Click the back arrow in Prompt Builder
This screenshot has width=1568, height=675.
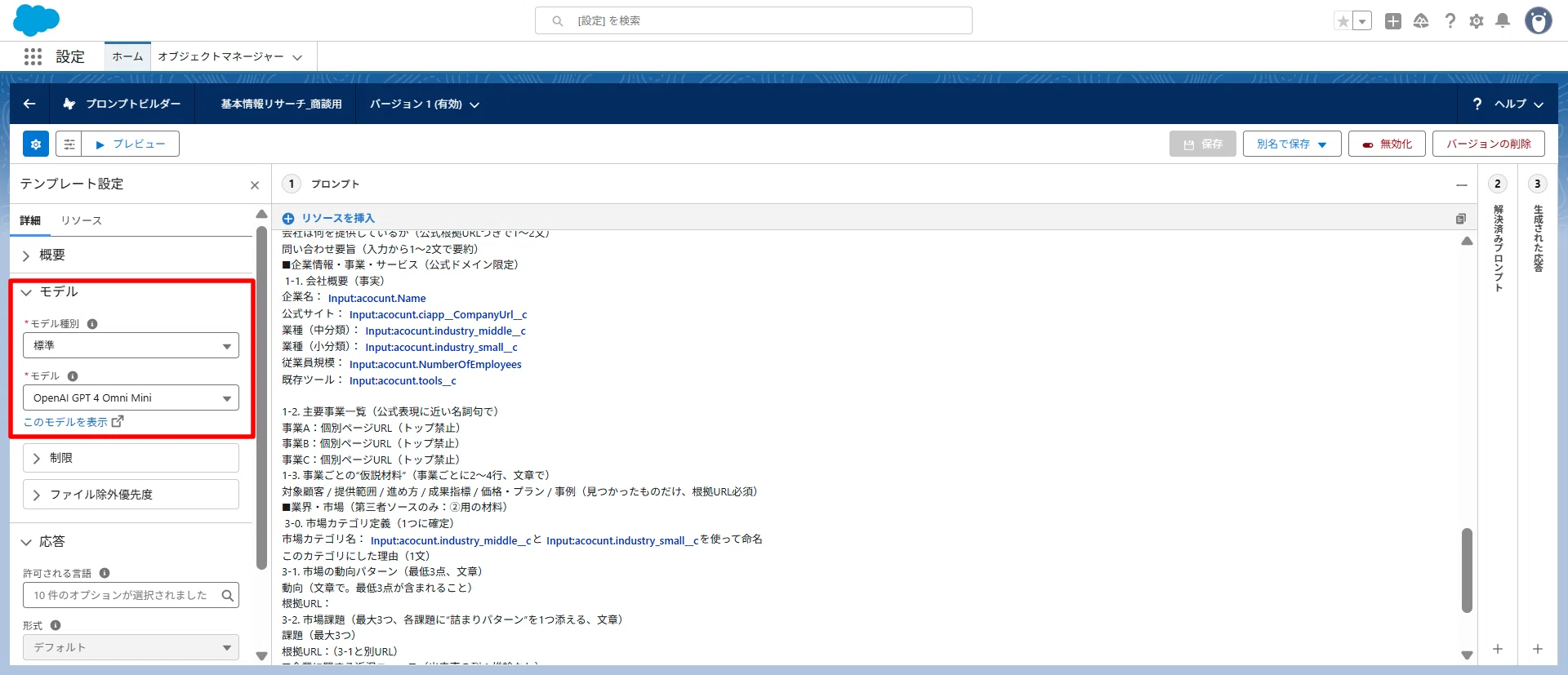29,104
